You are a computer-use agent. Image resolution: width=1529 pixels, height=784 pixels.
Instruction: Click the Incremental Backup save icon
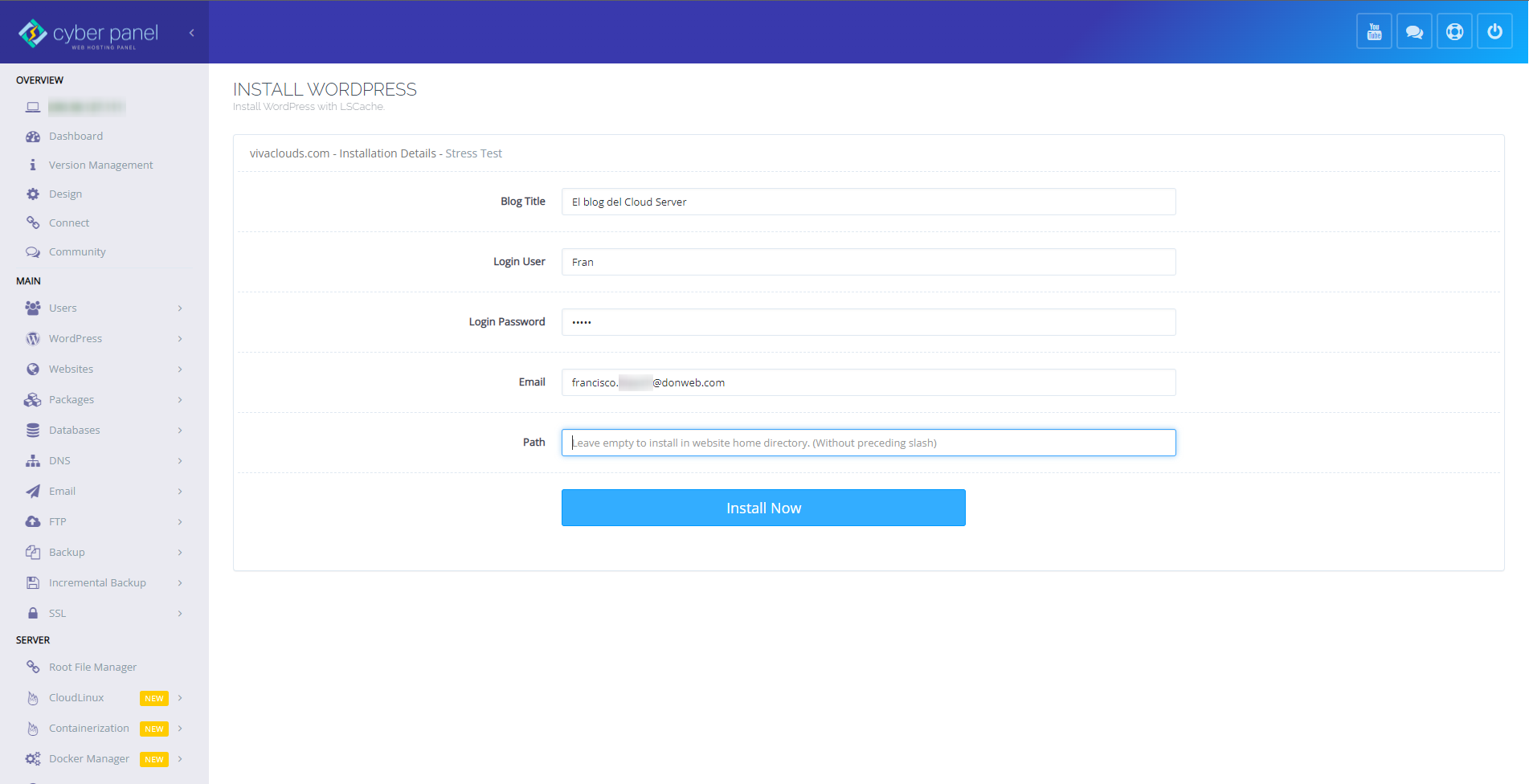point(33,582)
